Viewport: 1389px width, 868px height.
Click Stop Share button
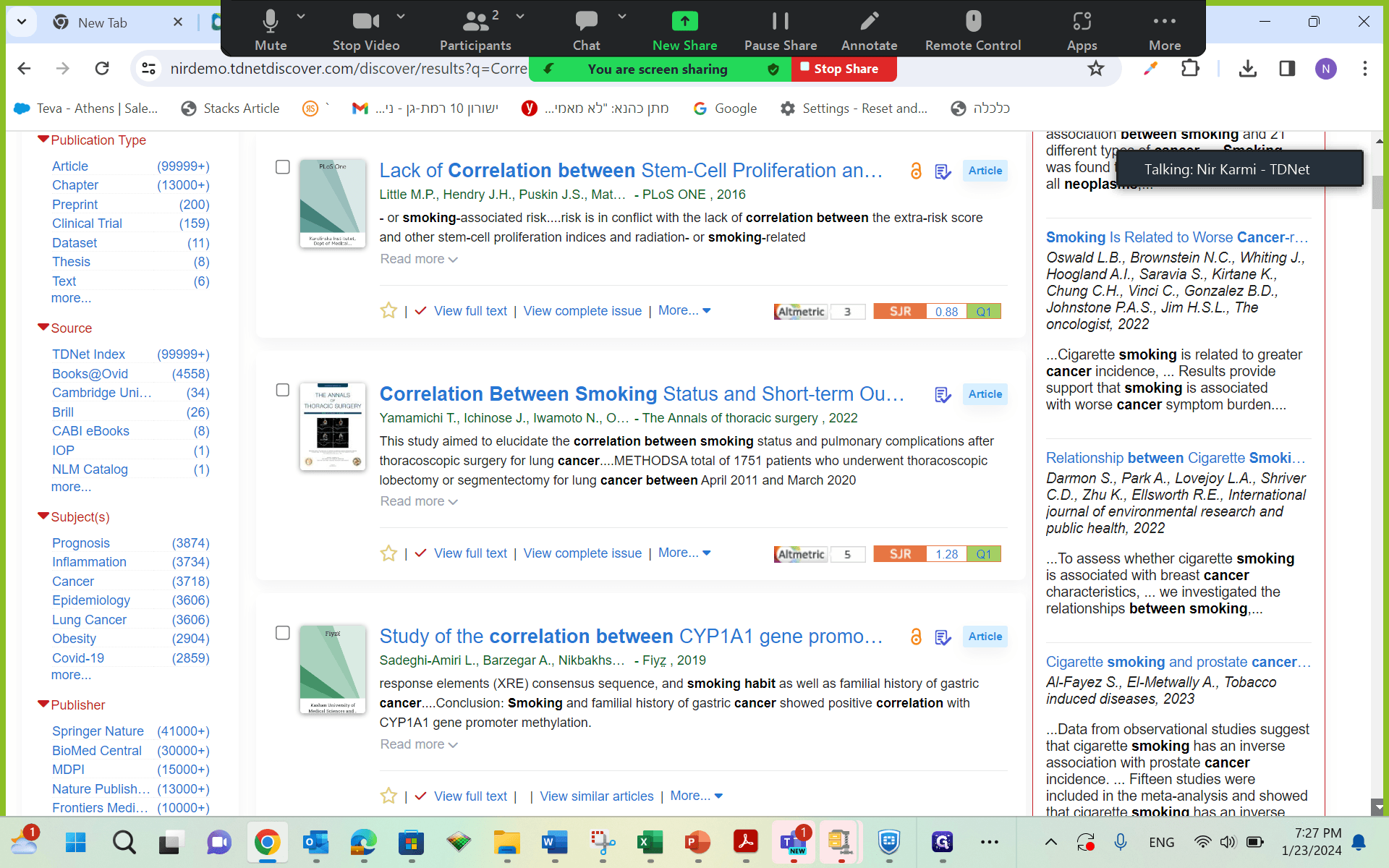[844, 69]
